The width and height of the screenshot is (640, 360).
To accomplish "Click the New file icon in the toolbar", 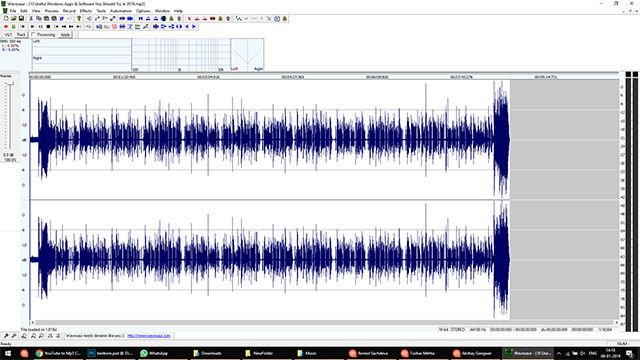I will [x=6, y=18].
